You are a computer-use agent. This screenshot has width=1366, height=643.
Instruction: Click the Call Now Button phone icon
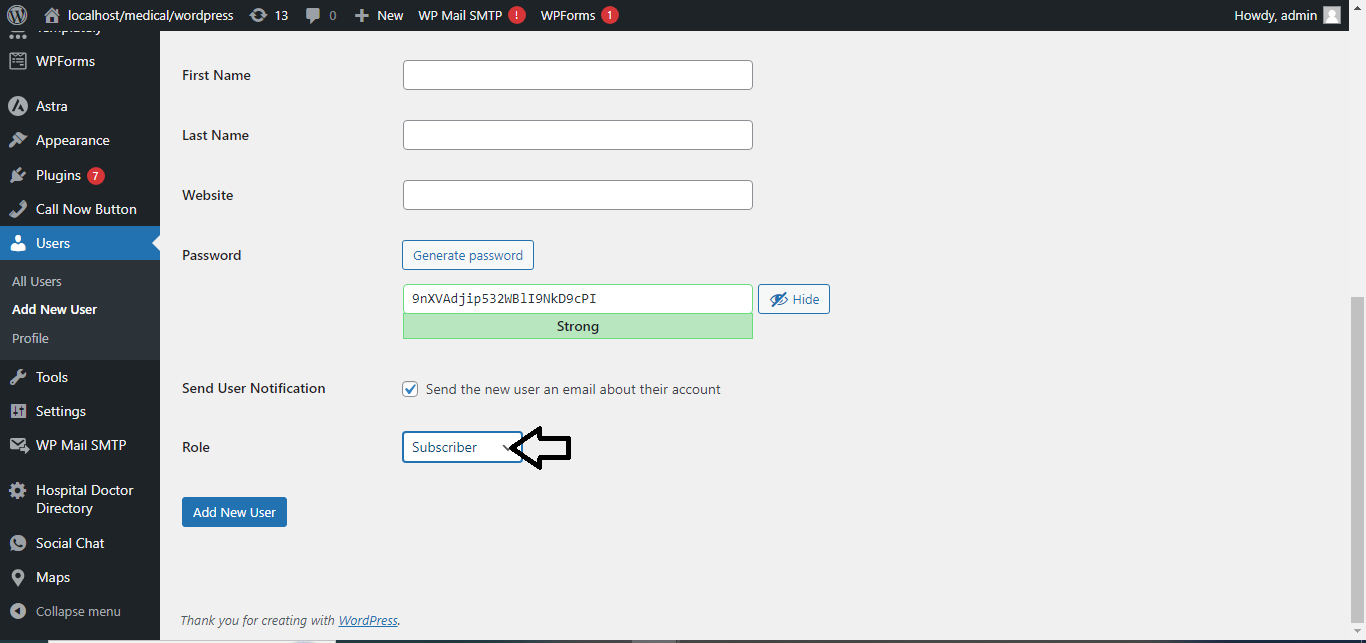pos(17,209)
